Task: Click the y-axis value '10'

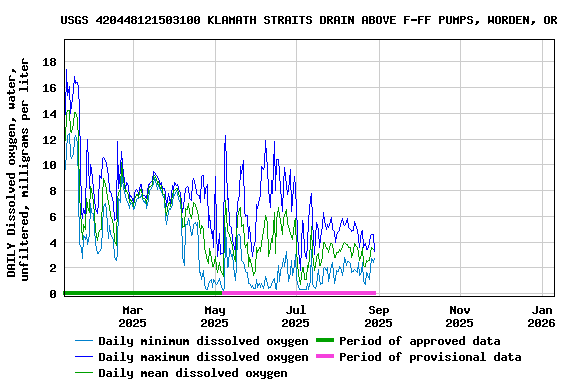Action: (x=49, y=165)
